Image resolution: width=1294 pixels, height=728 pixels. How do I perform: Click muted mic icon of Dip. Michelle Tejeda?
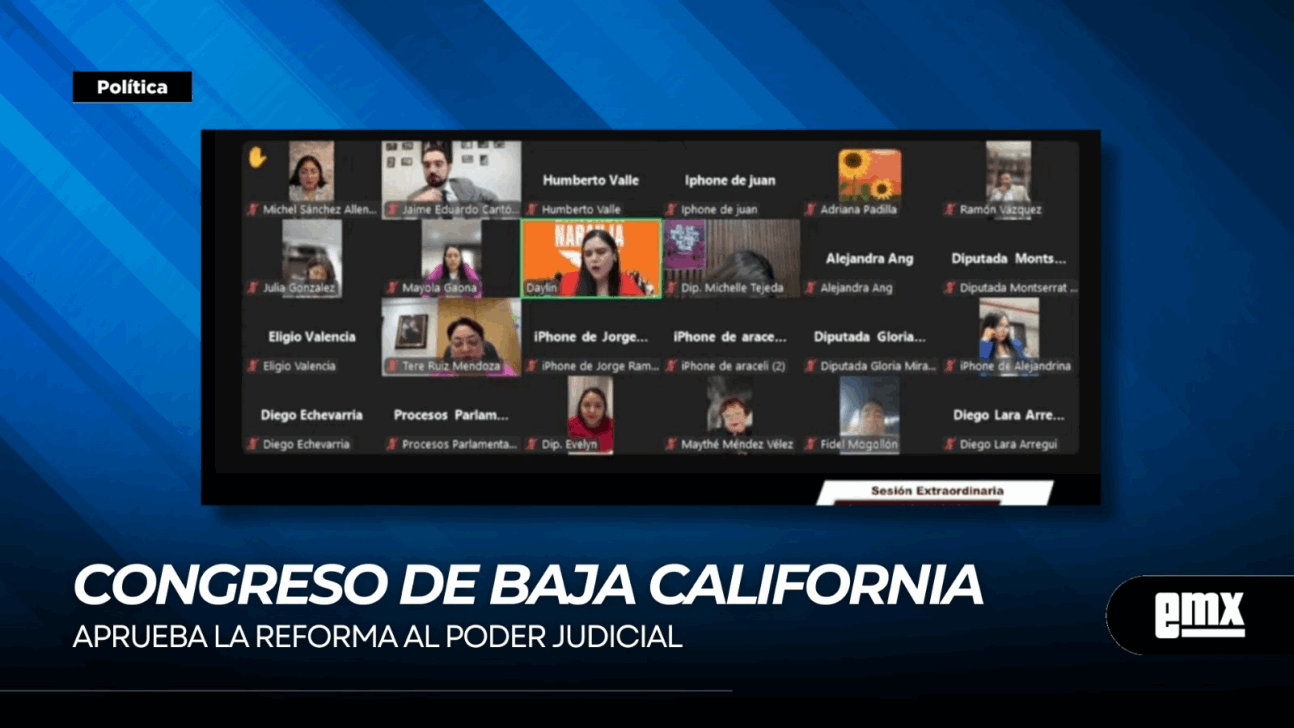click(x=672, y=288)
